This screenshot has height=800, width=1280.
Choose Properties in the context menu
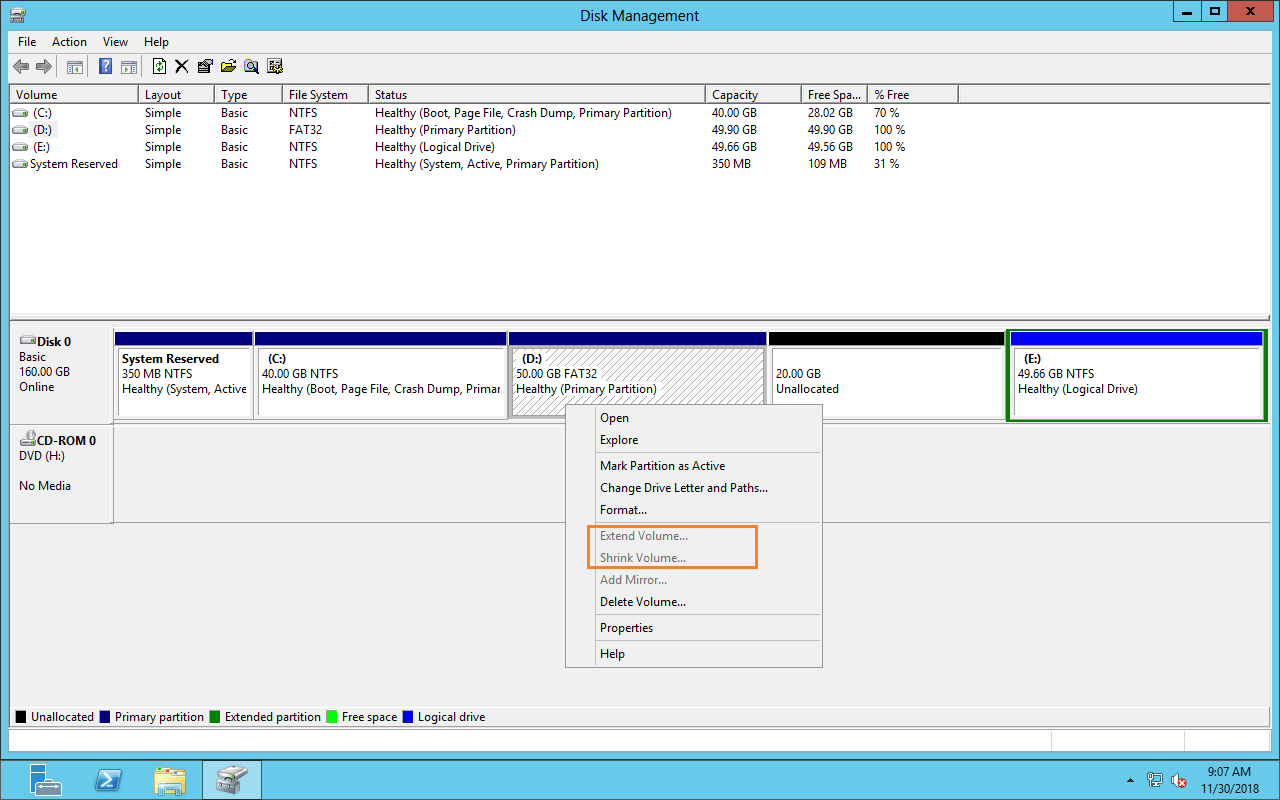[x=694, y=628]
